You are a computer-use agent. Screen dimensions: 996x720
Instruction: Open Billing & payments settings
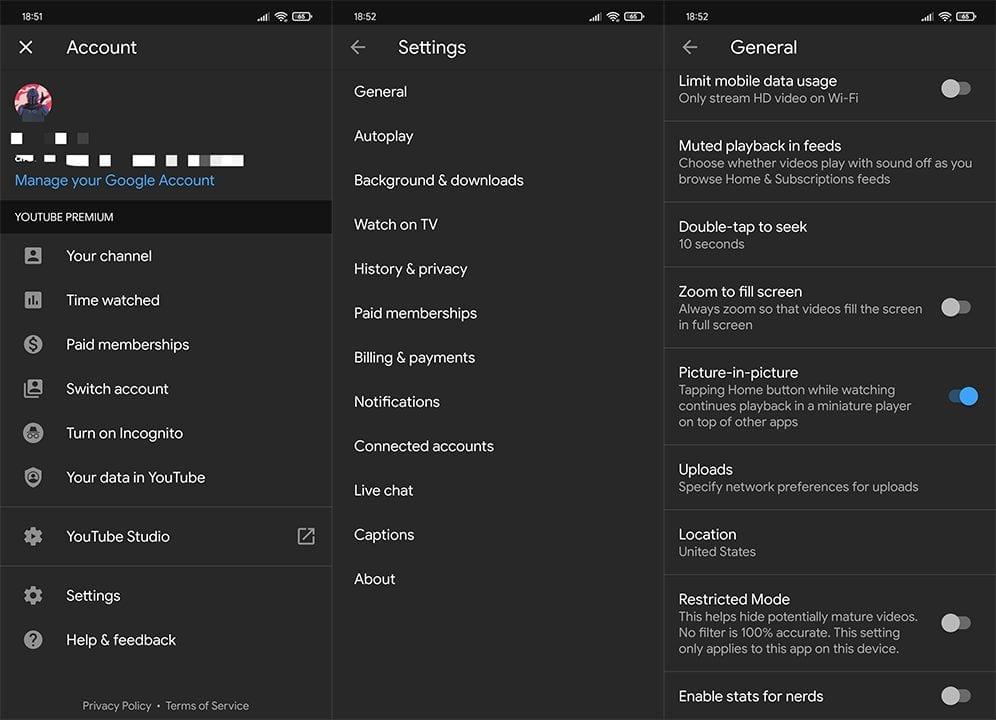498,358
